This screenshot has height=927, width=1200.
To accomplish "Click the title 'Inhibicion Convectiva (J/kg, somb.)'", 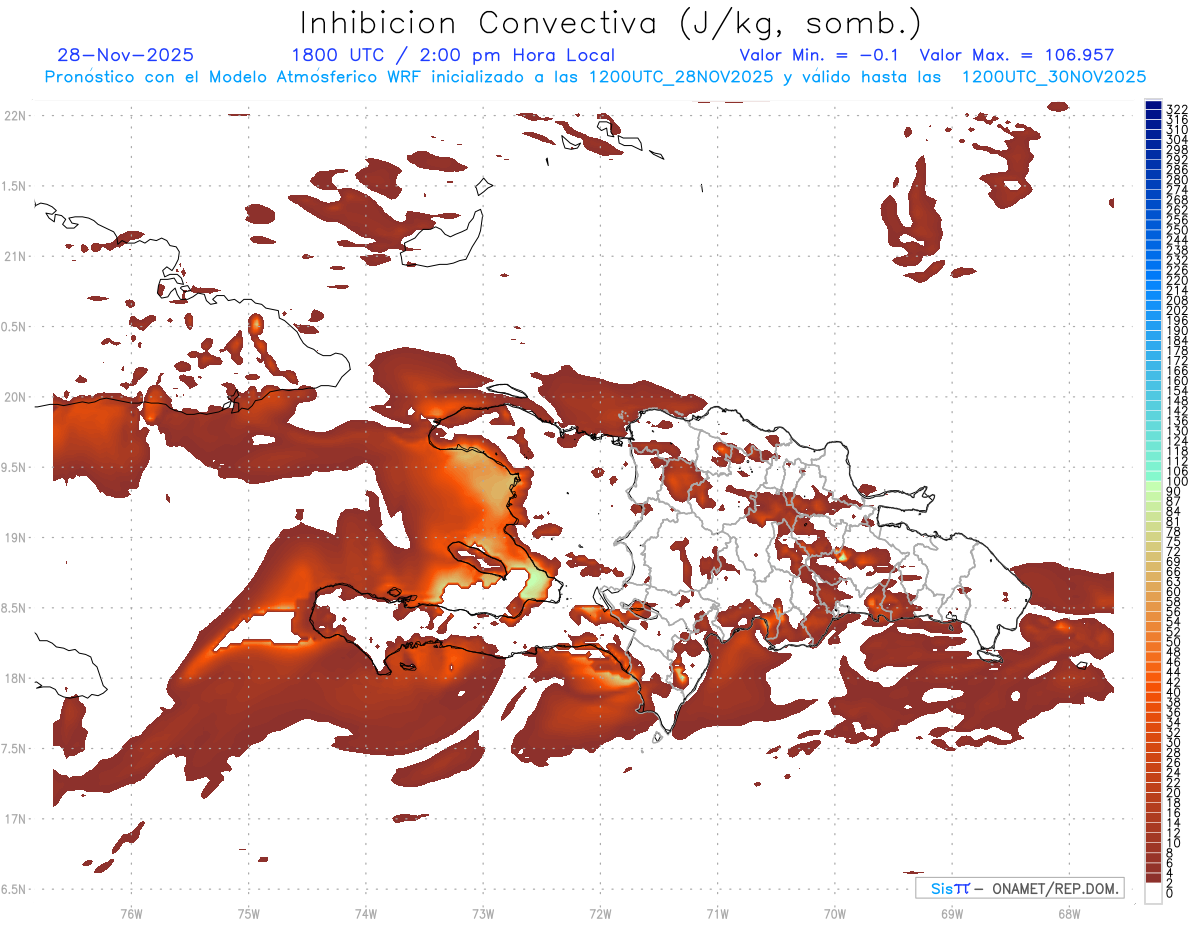I will pyautogui.click(x=611, y=23).
